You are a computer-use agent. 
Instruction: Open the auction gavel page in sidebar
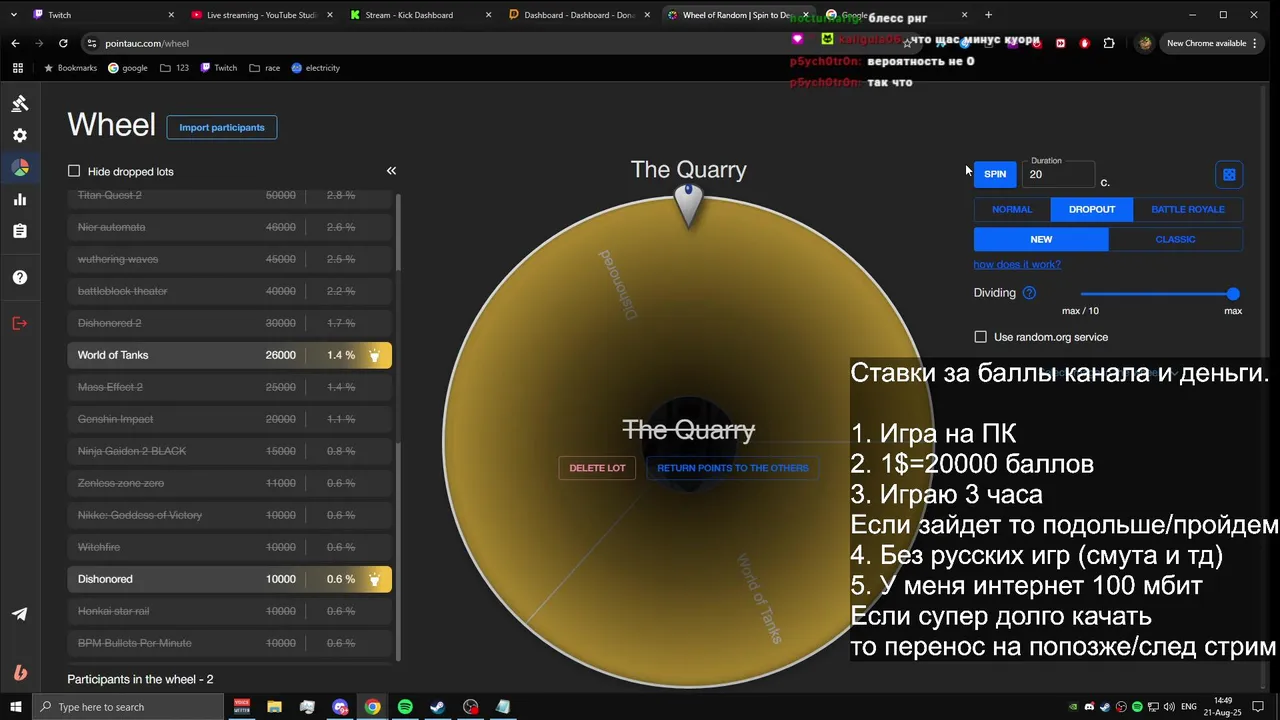20,103
